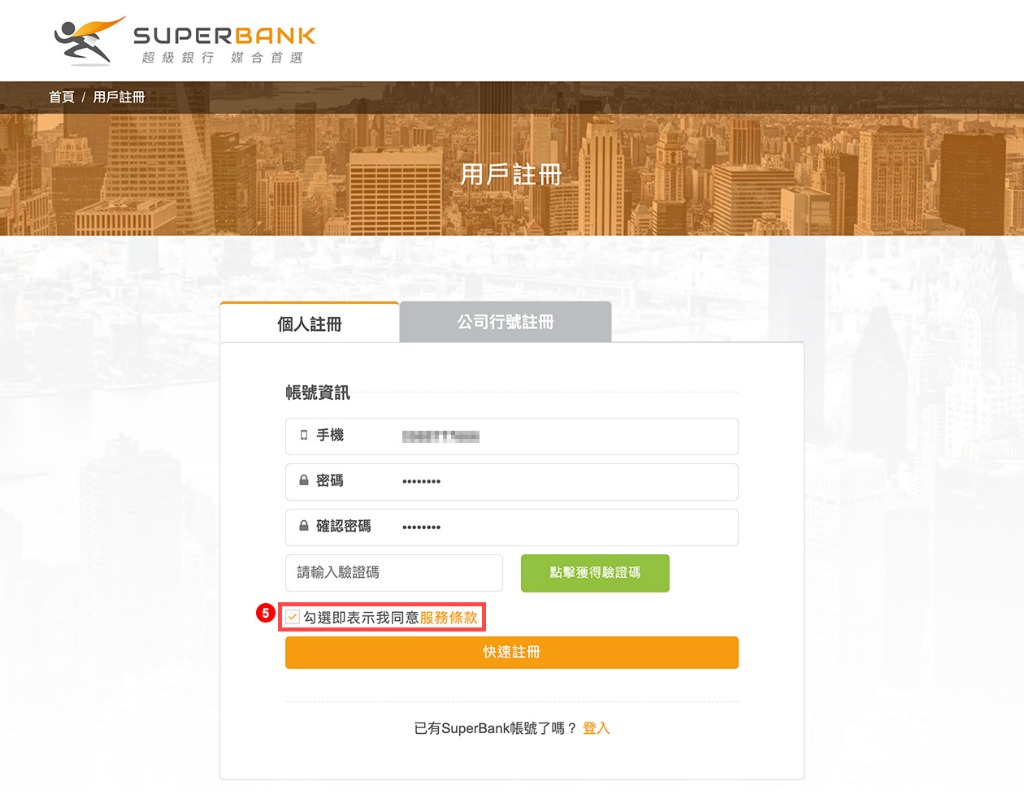Switch to the 個人註冊 tab
Screen dimensions: 1024x804
point(310,323)
